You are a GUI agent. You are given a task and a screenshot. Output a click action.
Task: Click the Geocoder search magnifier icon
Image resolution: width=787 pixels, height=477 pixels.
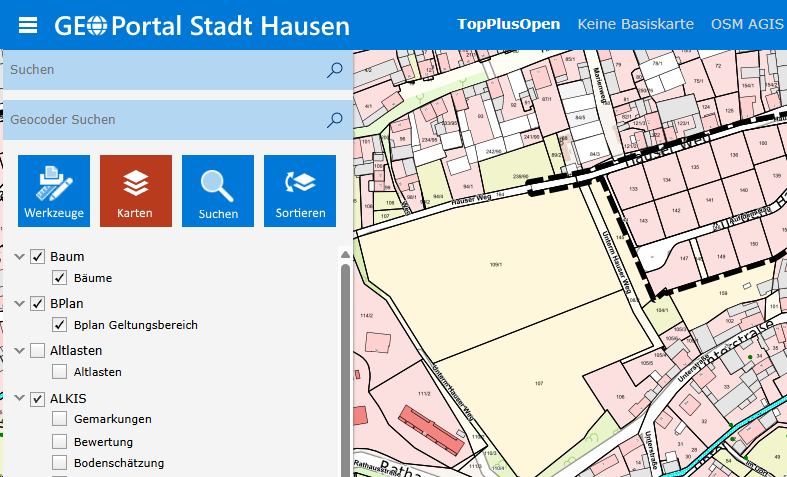coord(334,120)
